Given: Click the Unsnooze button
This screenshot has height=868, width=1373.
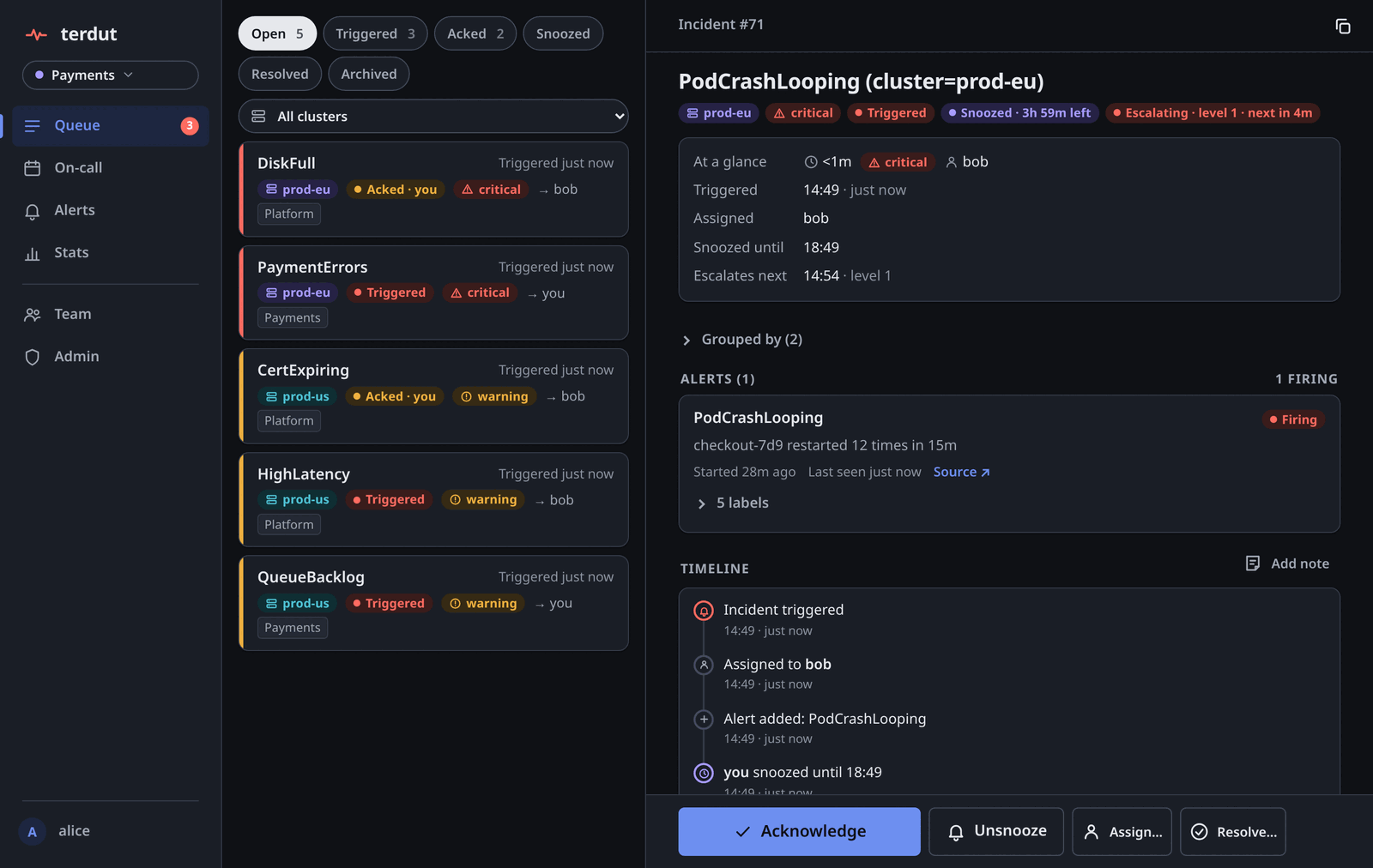Looking at the screenshot, I should click(x=996, y=832).
